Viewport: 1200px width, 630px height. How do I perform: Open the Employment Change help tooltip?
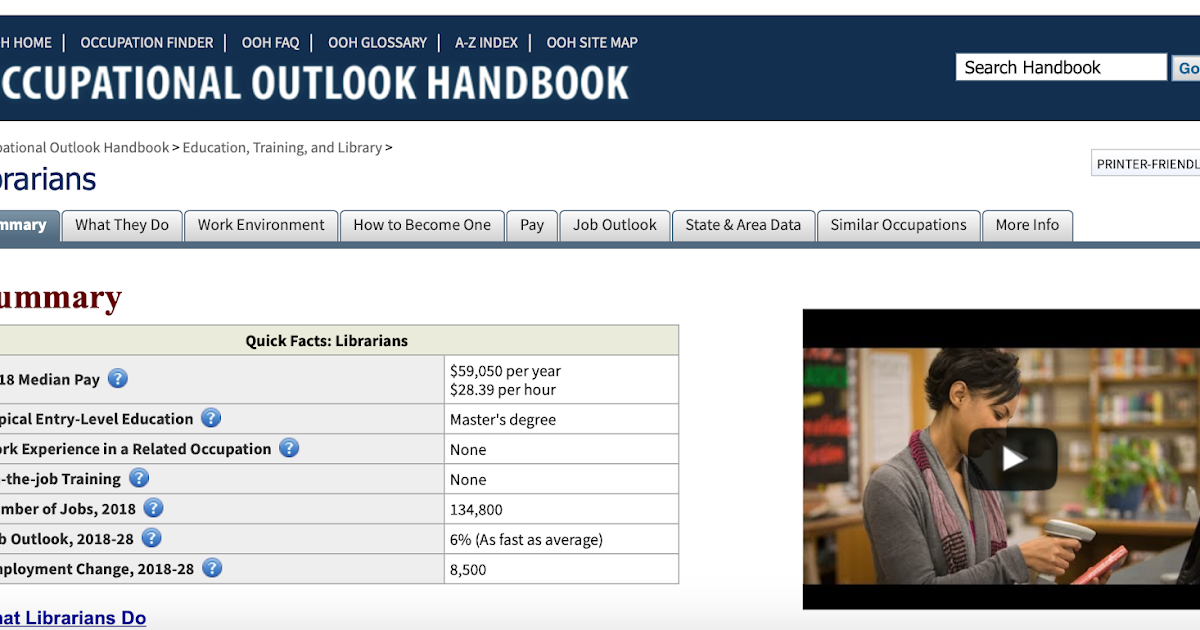(x=212, y=568)
